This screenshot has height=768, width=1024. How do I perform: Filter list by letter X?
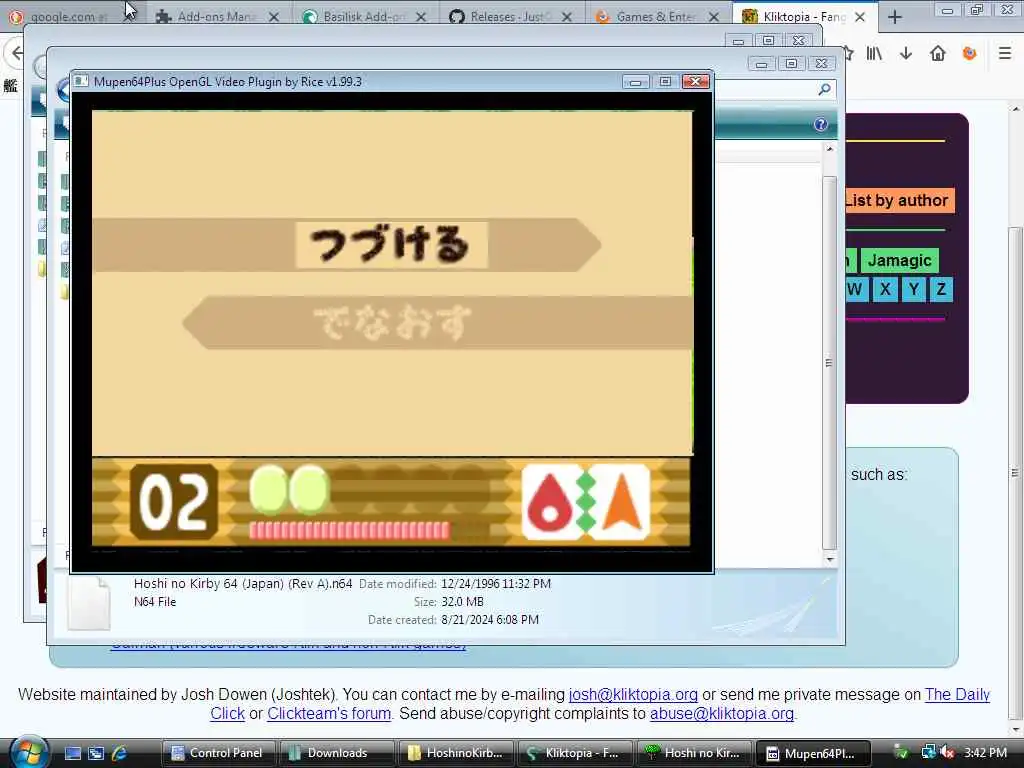coord(885,289)
